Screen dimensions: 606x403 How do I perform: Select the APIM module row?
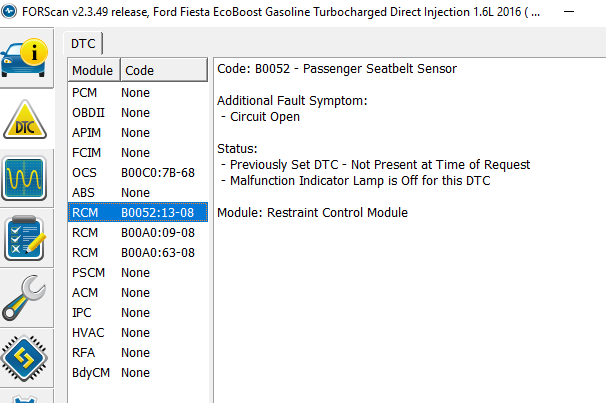(137, 132)
